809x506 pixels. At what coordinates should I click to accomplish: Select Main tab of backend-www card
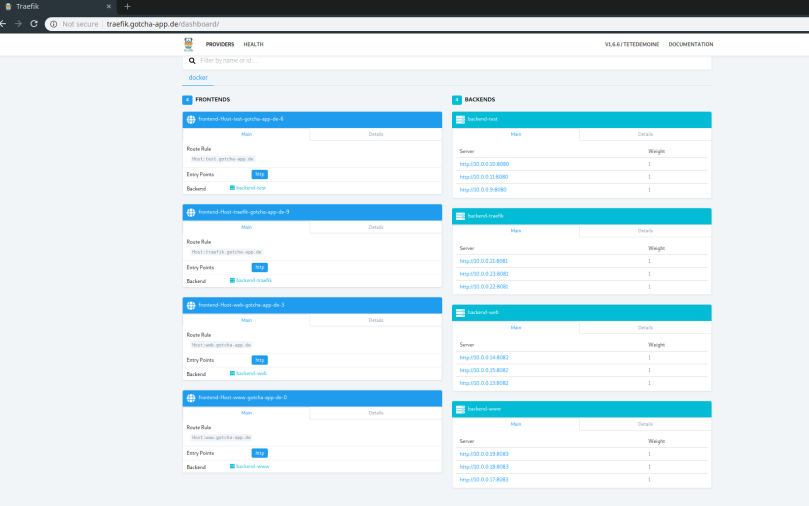[x=515, y=424]
